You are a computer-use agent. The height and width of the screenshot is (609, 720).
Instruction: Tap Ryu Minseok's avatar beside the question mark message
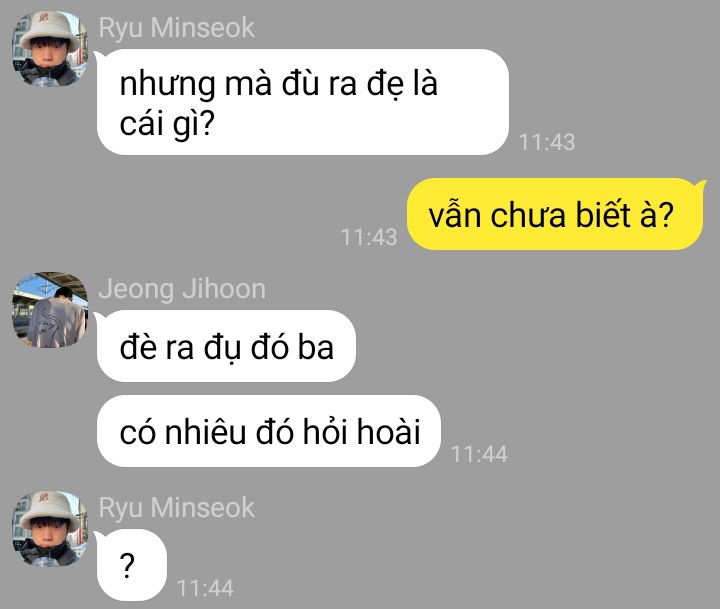tap(50, 528)
